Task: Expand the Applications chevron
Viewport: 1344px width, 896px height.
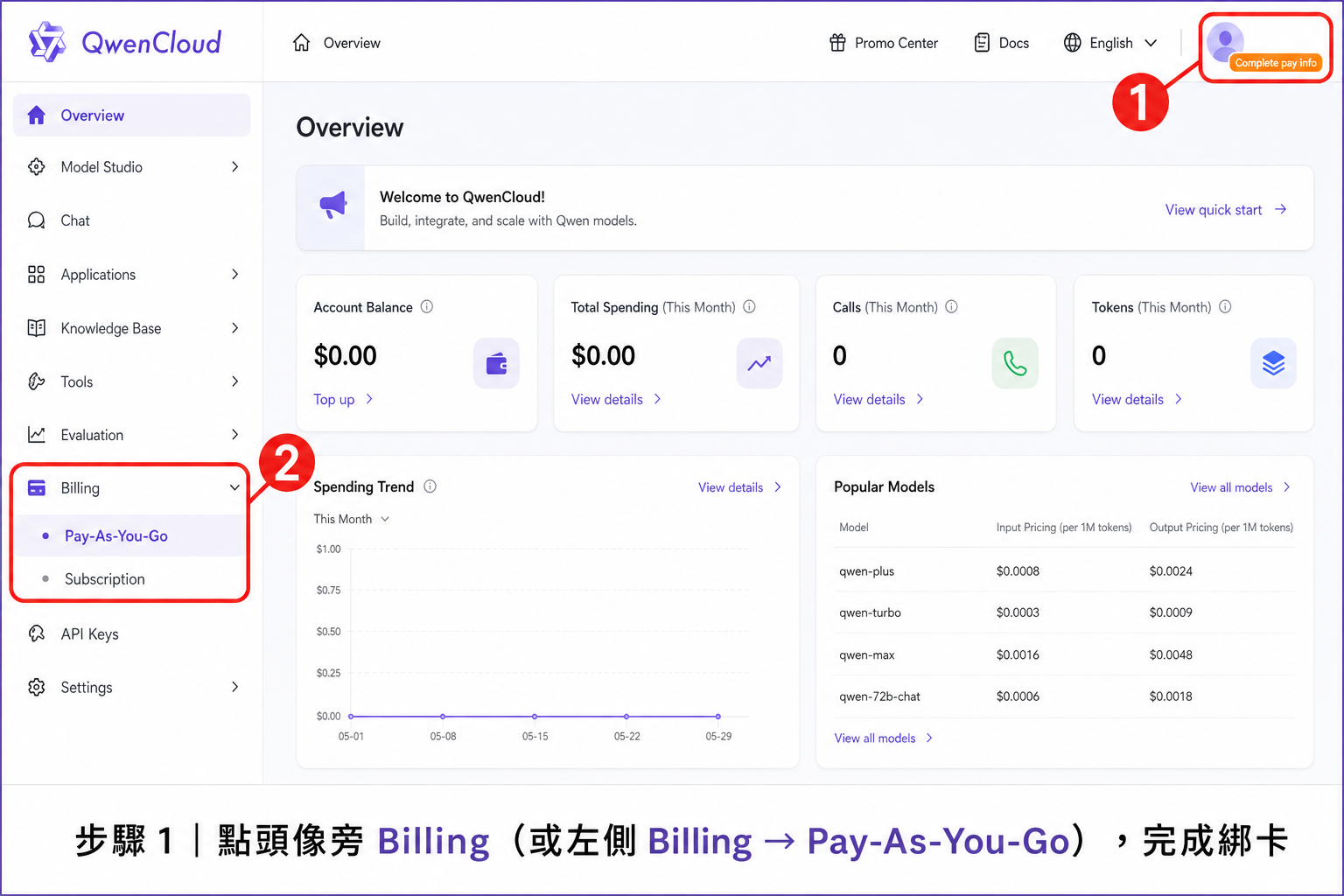Action: pos(234,275)
